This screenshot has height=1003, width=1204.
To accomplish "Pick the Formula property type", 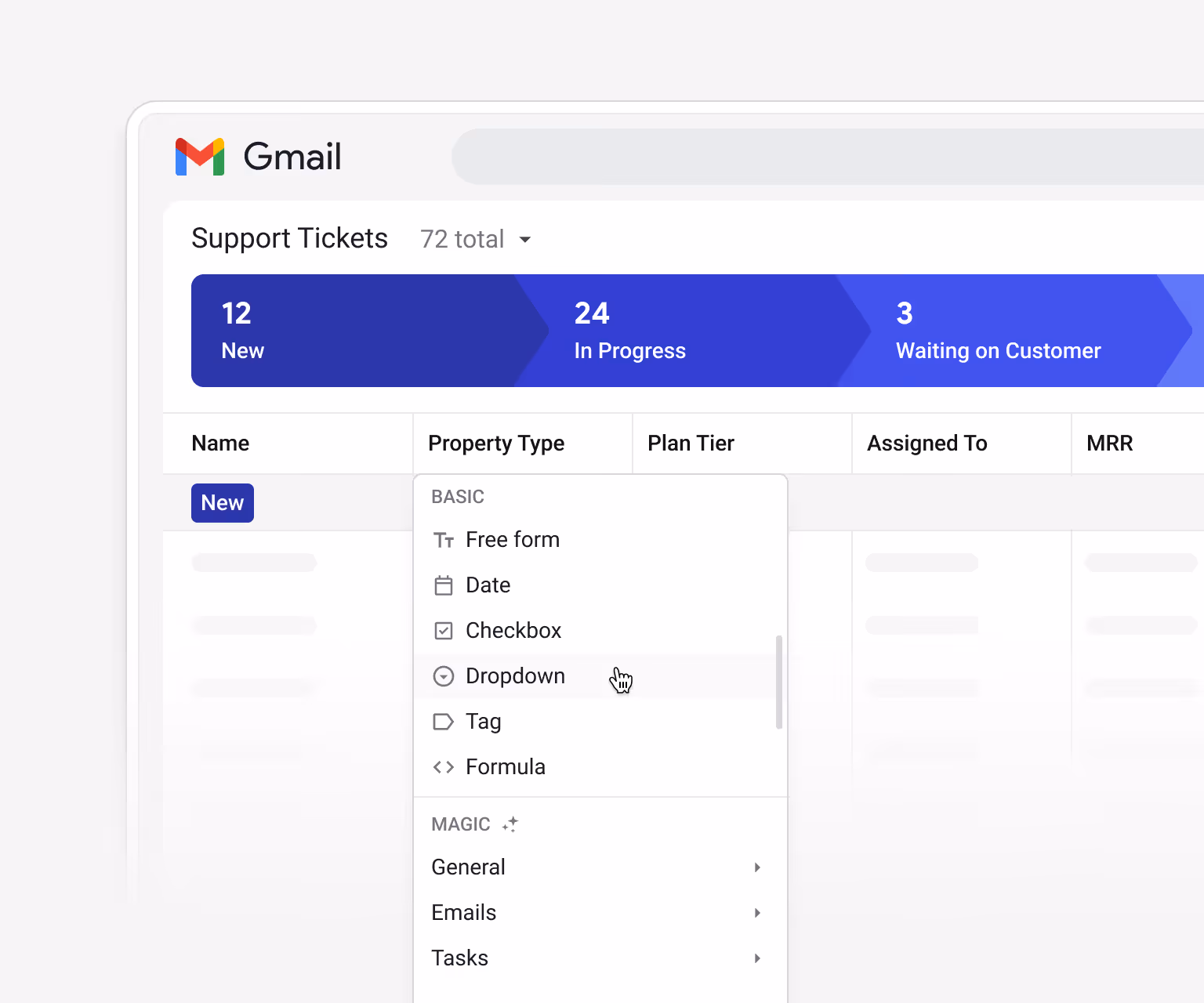I will point(600,767).
